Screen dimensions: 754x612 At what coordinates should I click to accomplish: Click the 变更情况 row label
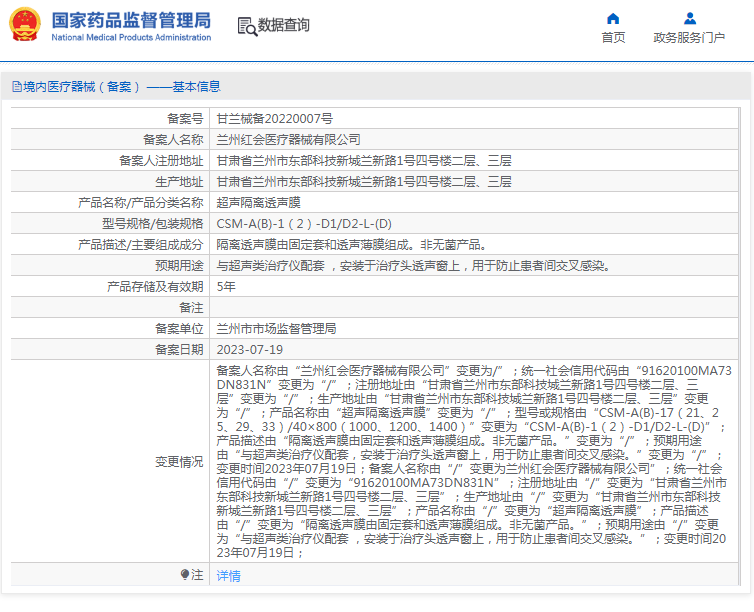(x=179, y=462)
